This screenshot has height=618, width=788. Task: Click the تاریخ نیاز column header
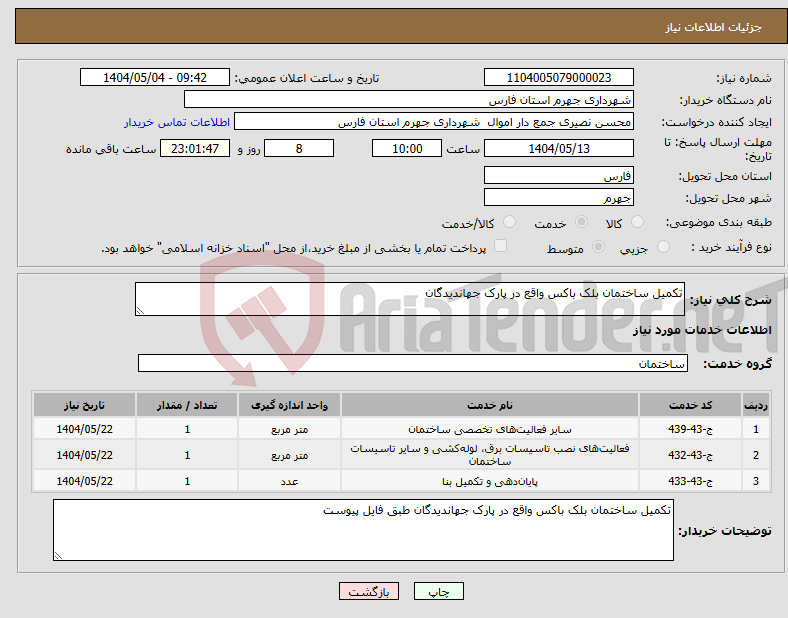coord(84,405)
